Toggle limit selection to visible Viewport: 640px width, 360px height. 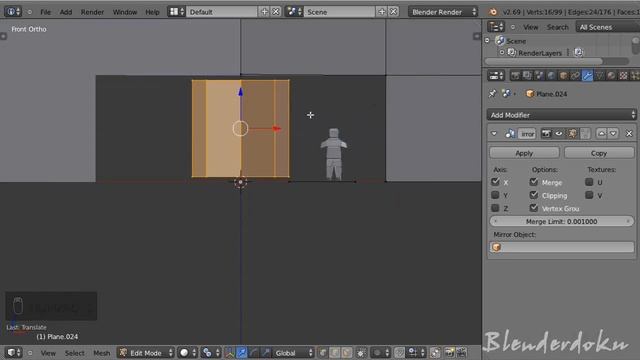361,352
